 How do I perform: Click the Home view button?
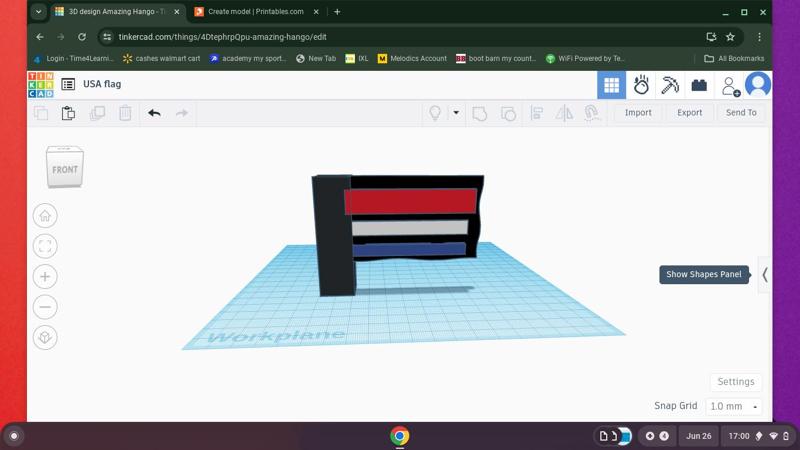point(45,216)
